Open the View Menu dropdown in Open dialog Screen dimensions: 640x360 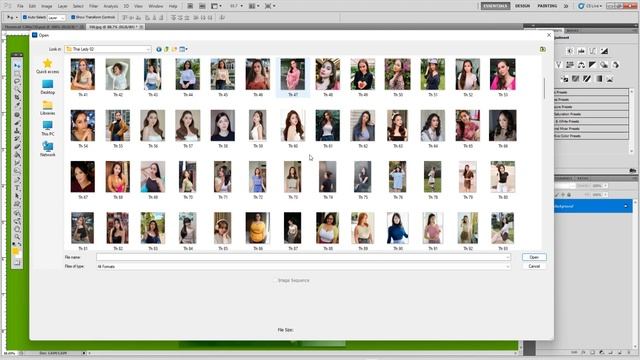[x=184, y=49]
